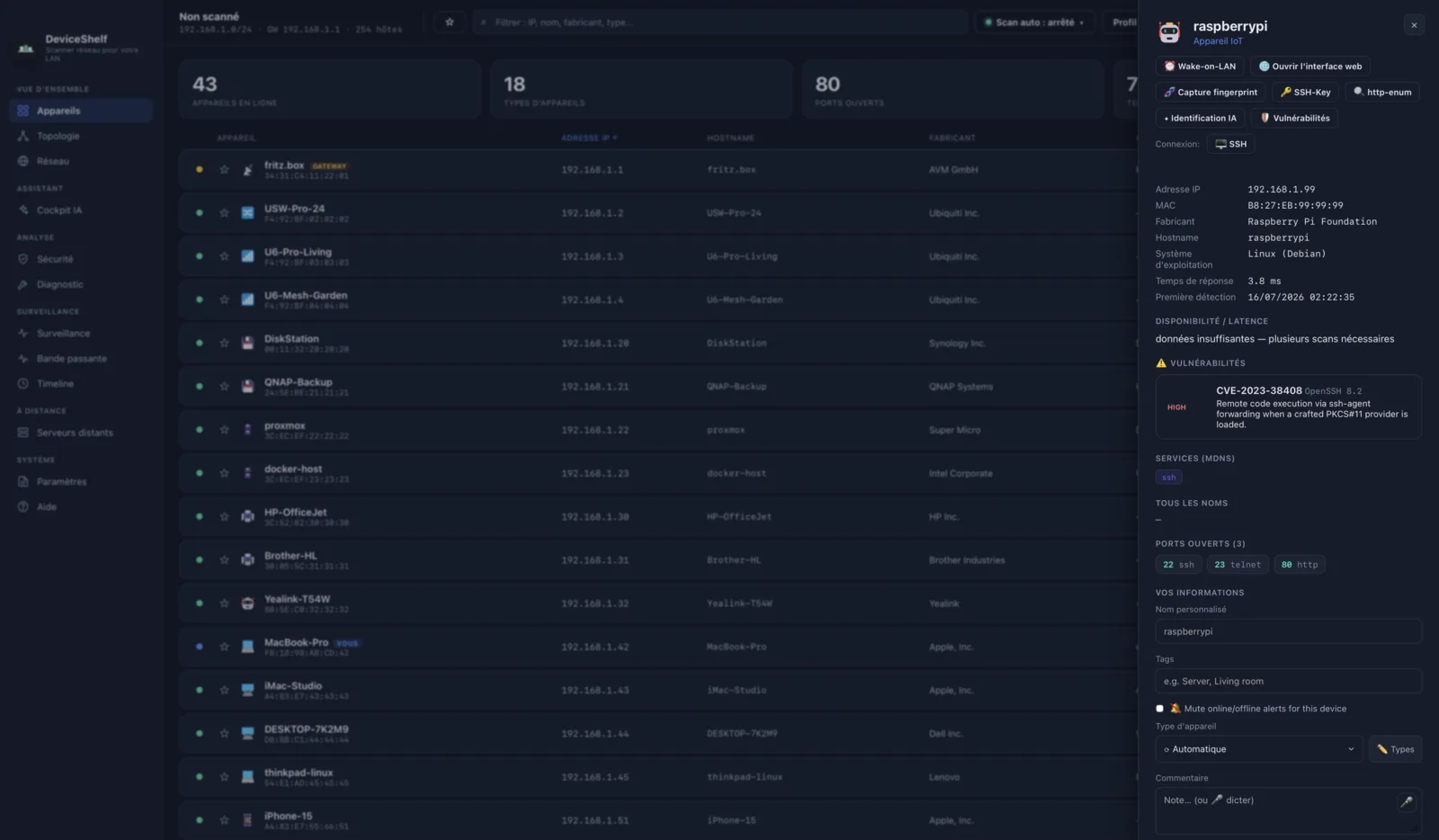The width and height of the screenshot is (1439, 840).
Task: Open Aide in the sidebar
Action: [x=81, y=506]
